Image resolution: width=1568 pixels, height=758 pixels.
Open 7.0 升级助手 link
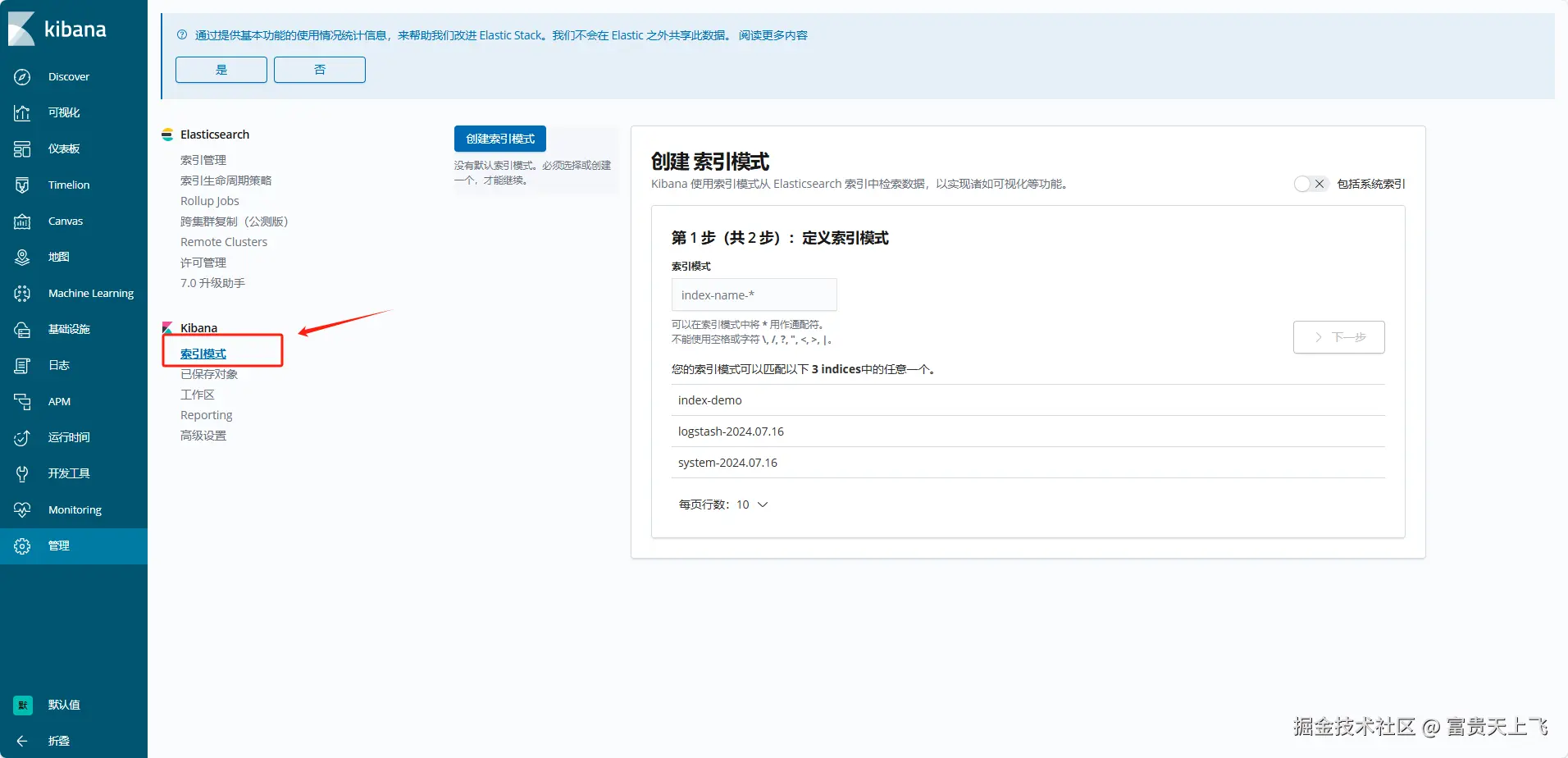tap(213, 283)
